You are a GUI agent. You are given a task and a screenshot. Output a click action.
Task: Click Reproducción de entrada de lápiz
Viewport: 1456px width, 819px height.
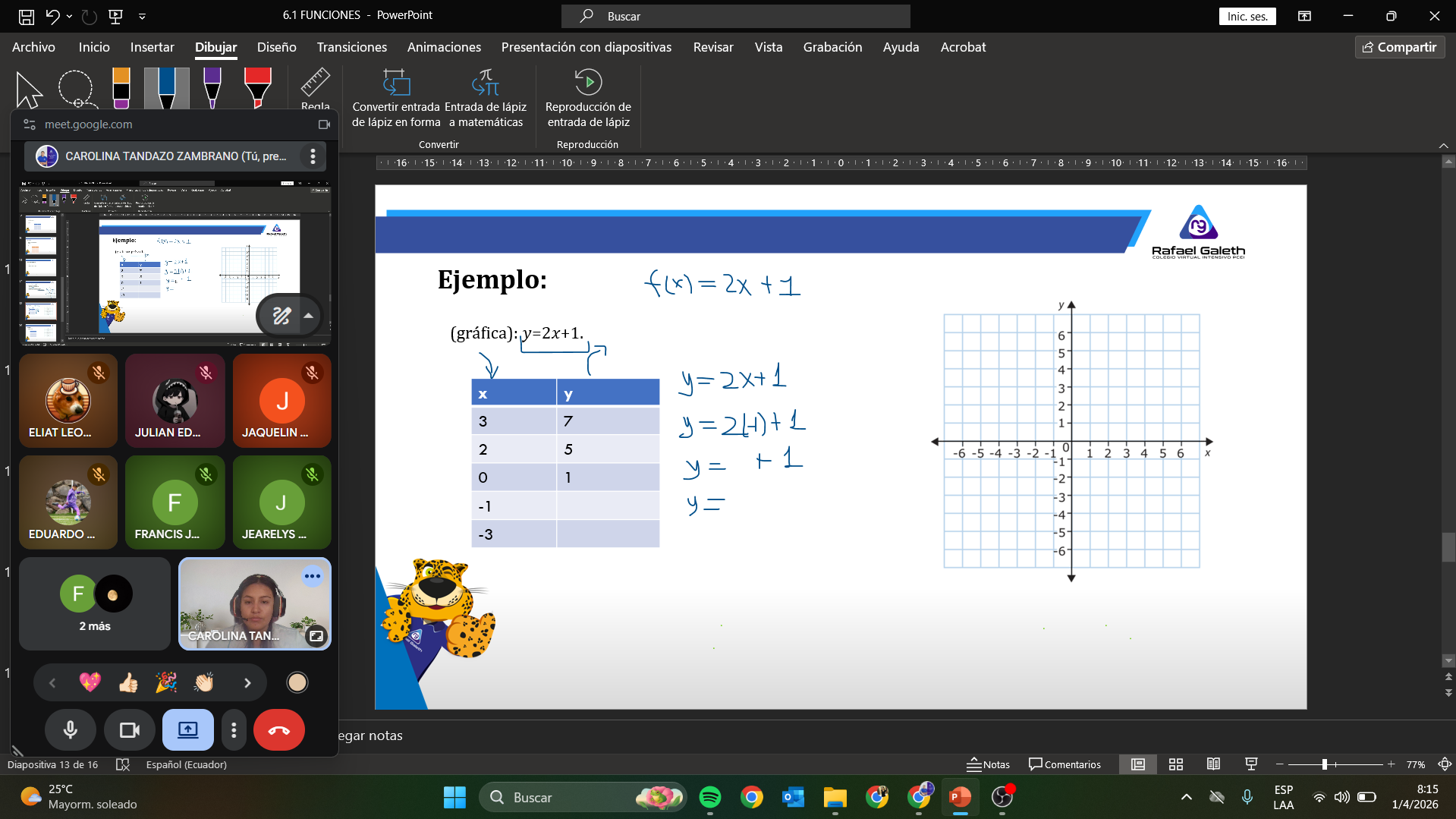pyautogui.click(x=588, y=99)
